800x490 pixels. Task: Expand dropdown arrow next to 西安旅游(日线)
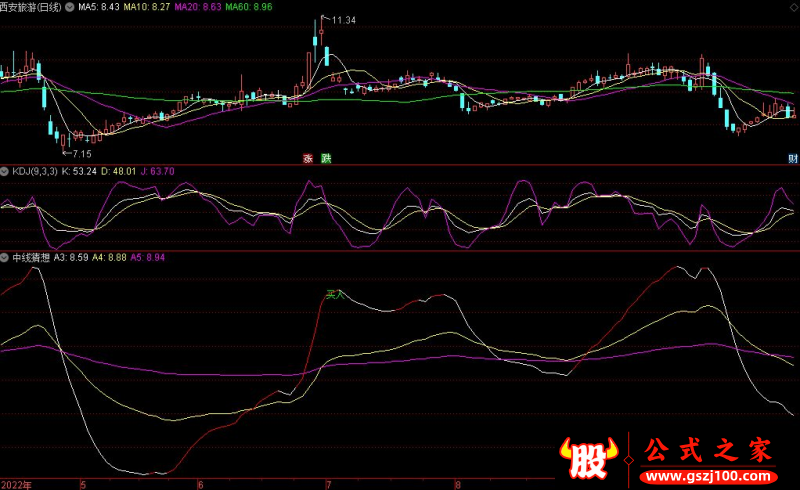pos(69,7)
